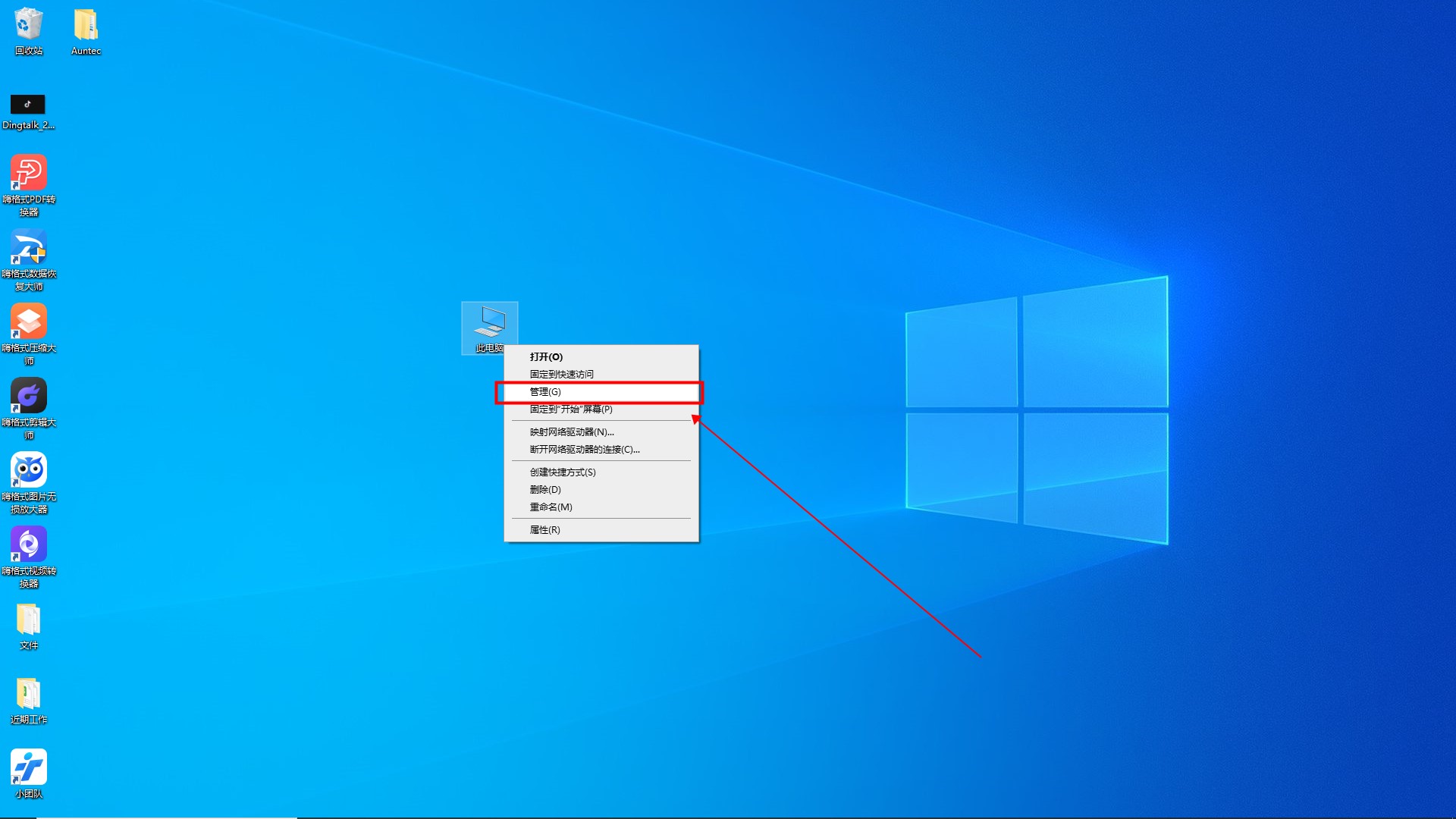This screenshot has height=819, width=1456.
Task: Select the Dingtalk video file icon
Action: [x=28, y=111]
